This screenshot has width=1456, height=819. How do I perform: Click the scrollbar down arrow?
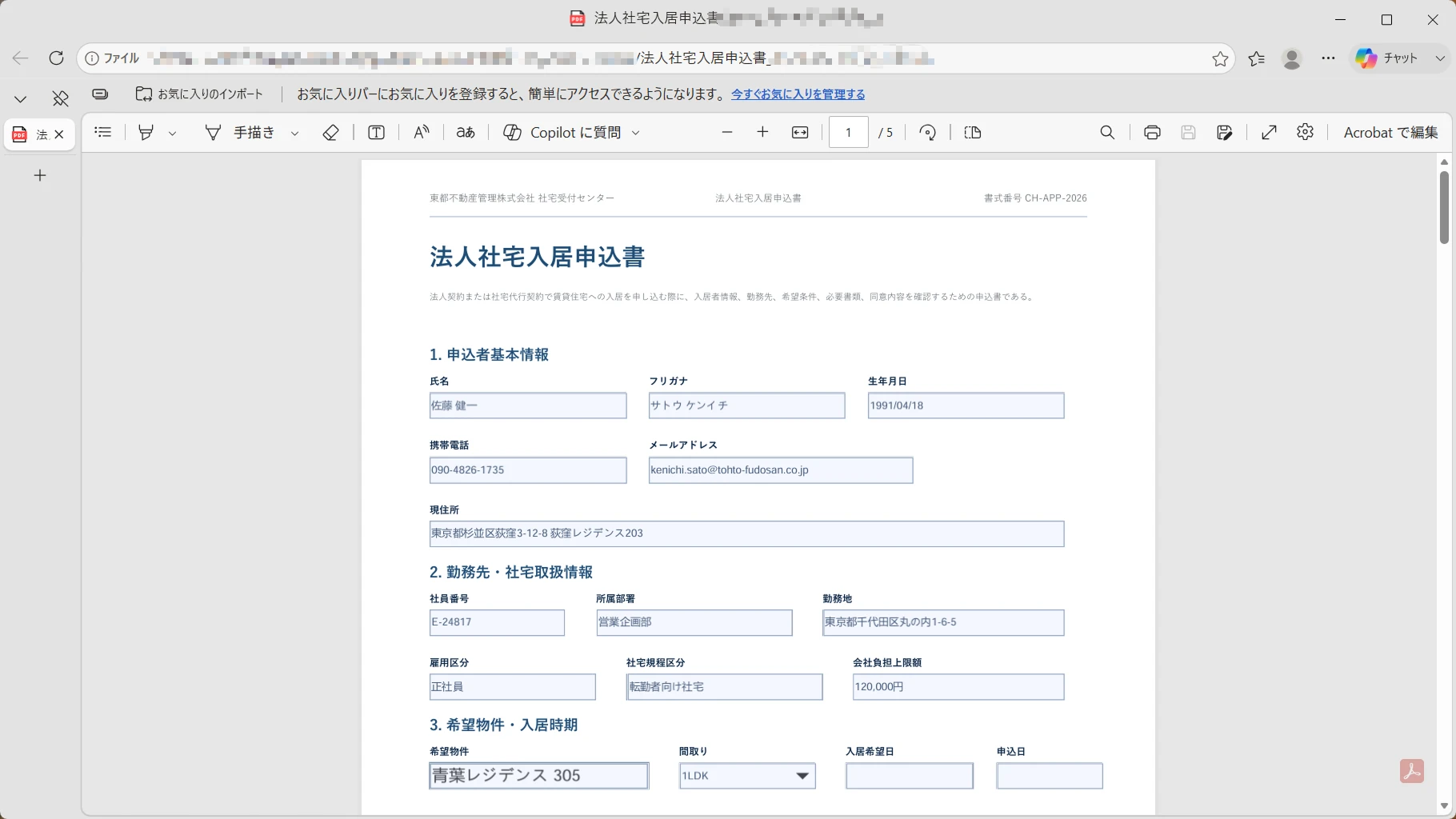pos(1444,806)
